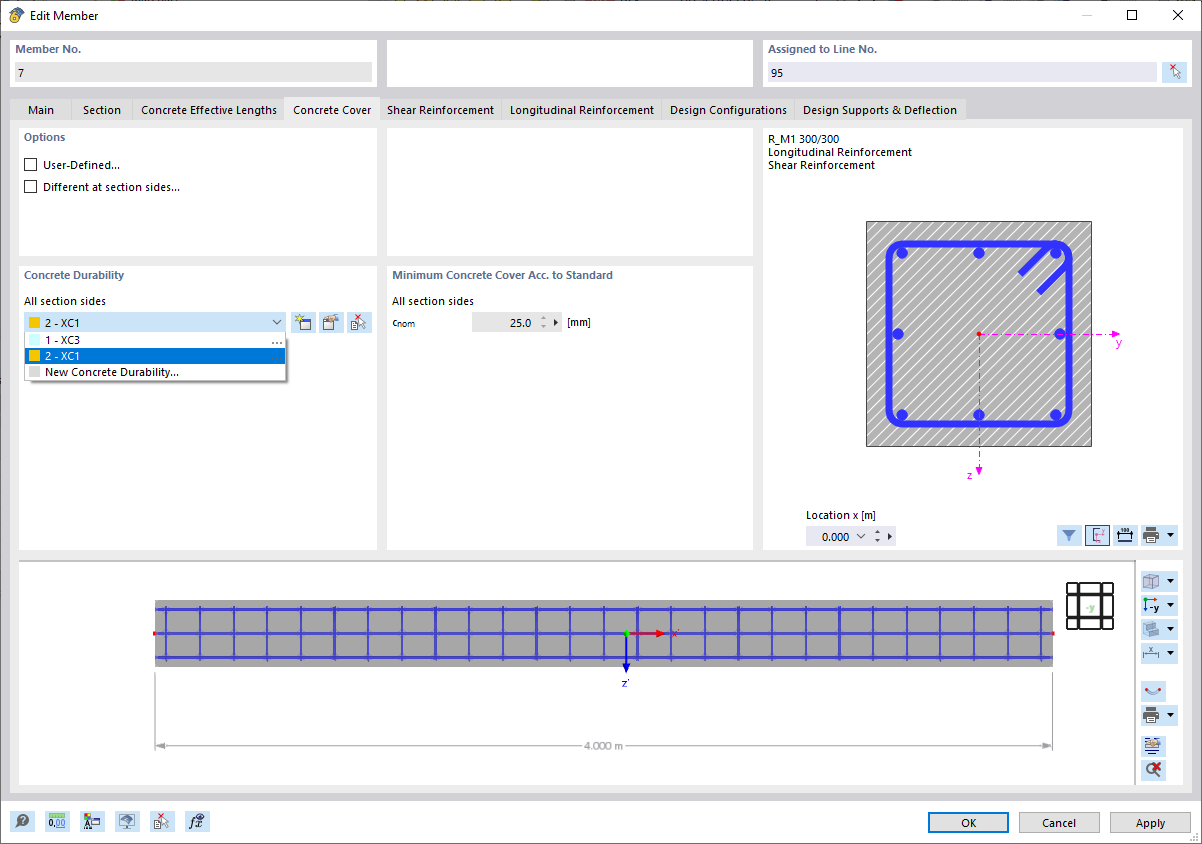Click the fx formula icon
Image resolution: width=1202 pixels, height=844 pixels.
coord(197,822)
